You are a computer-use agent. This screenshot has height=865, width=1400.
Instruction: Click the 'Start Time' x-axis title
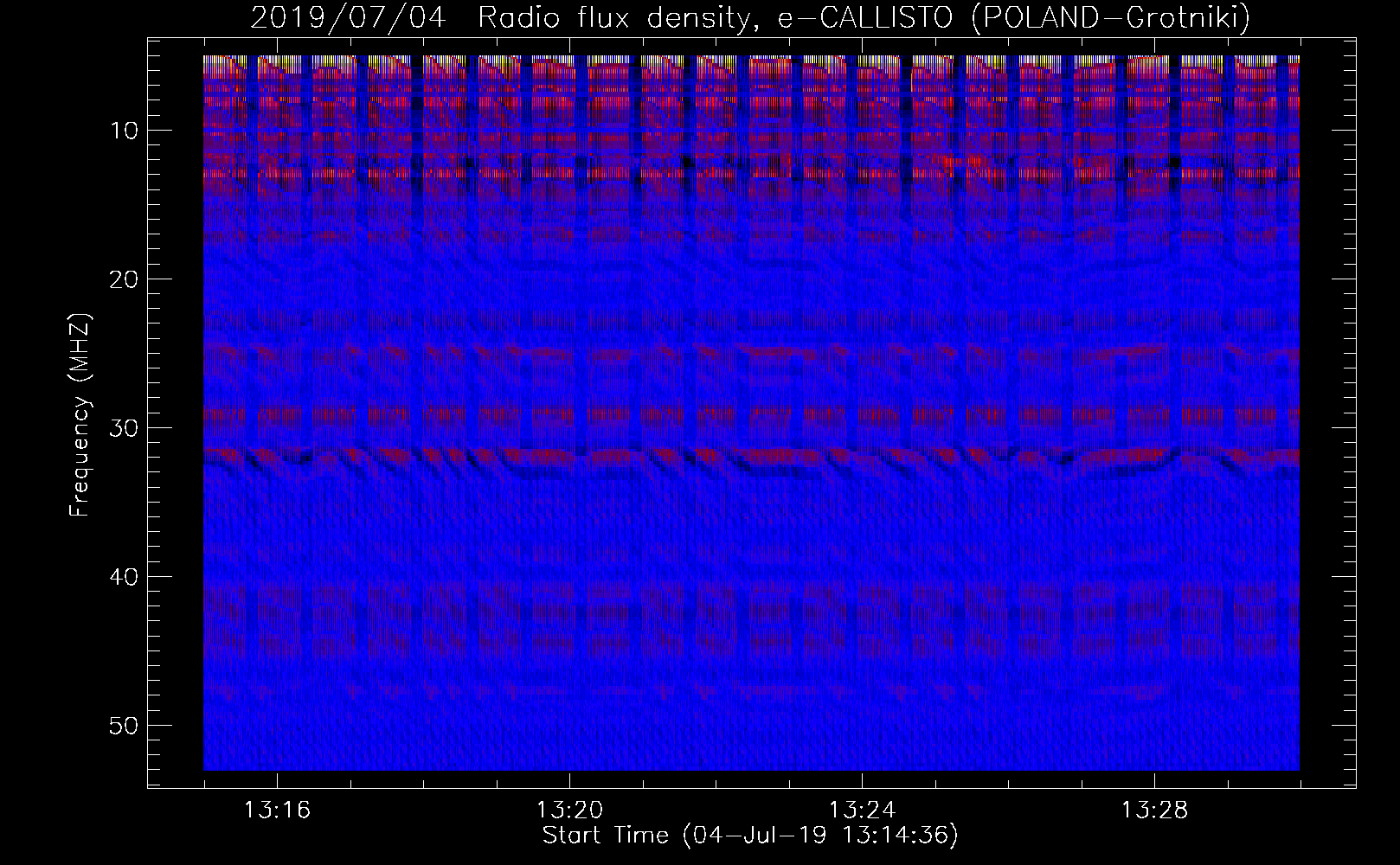pyautogui.click(x=605, y=836)
